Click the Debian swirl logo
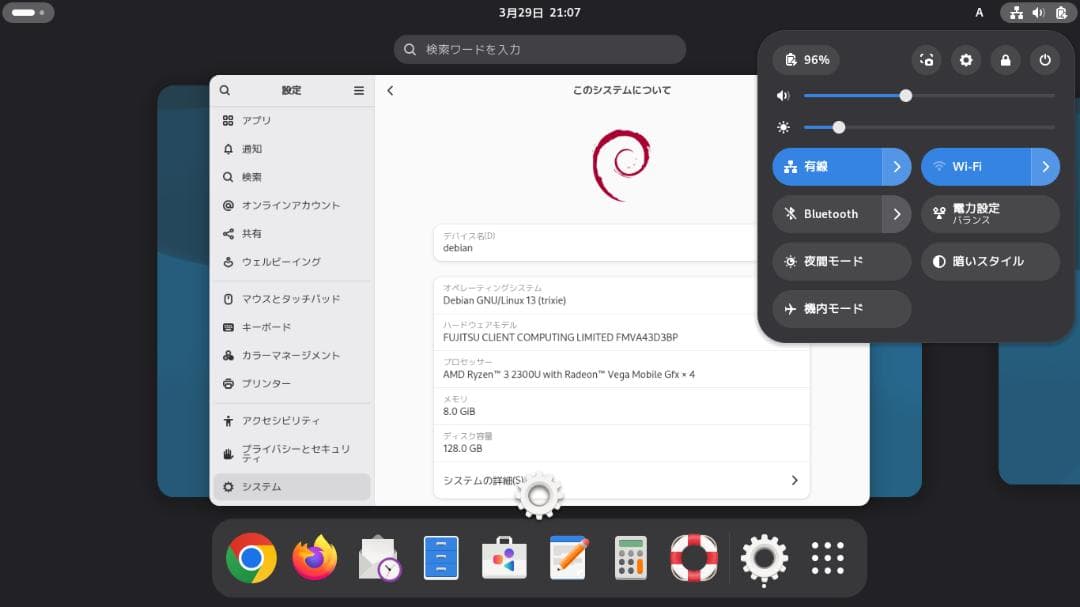1080x607 pixels. [621, 165]
